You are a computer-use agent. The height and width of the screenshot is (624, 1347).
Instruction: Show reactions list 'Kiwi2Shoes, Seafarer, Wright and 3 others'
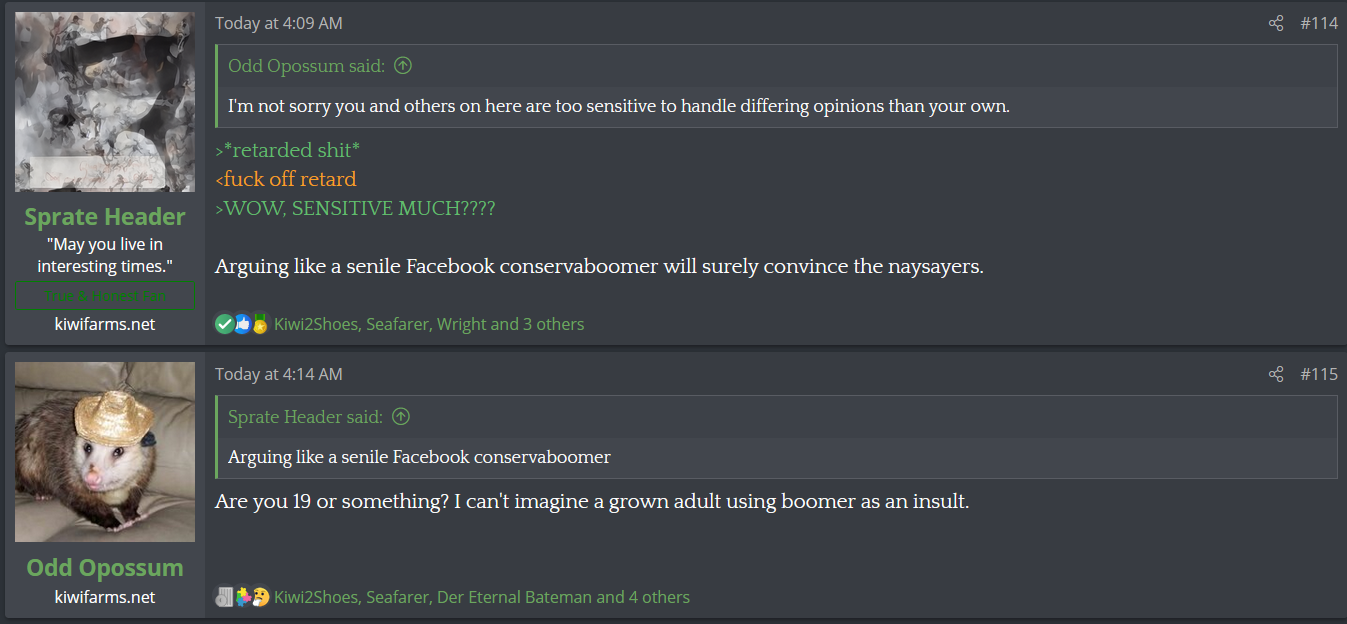click(429, 324)
